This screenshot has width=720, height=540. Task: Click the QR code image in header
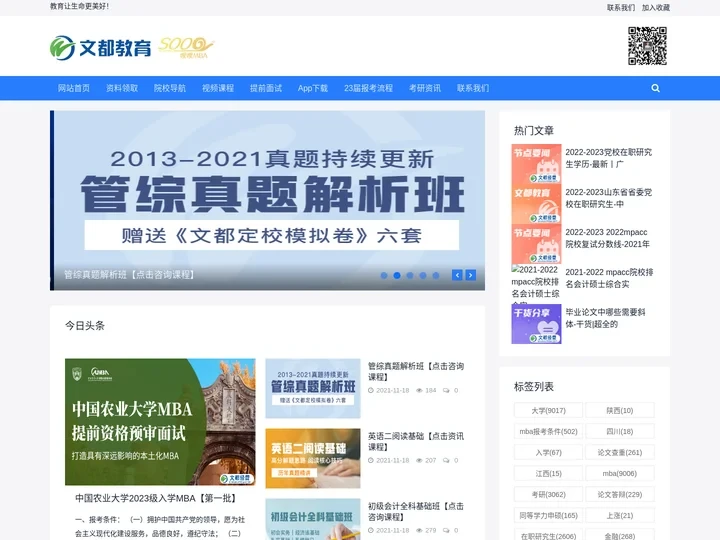(647, 46)
